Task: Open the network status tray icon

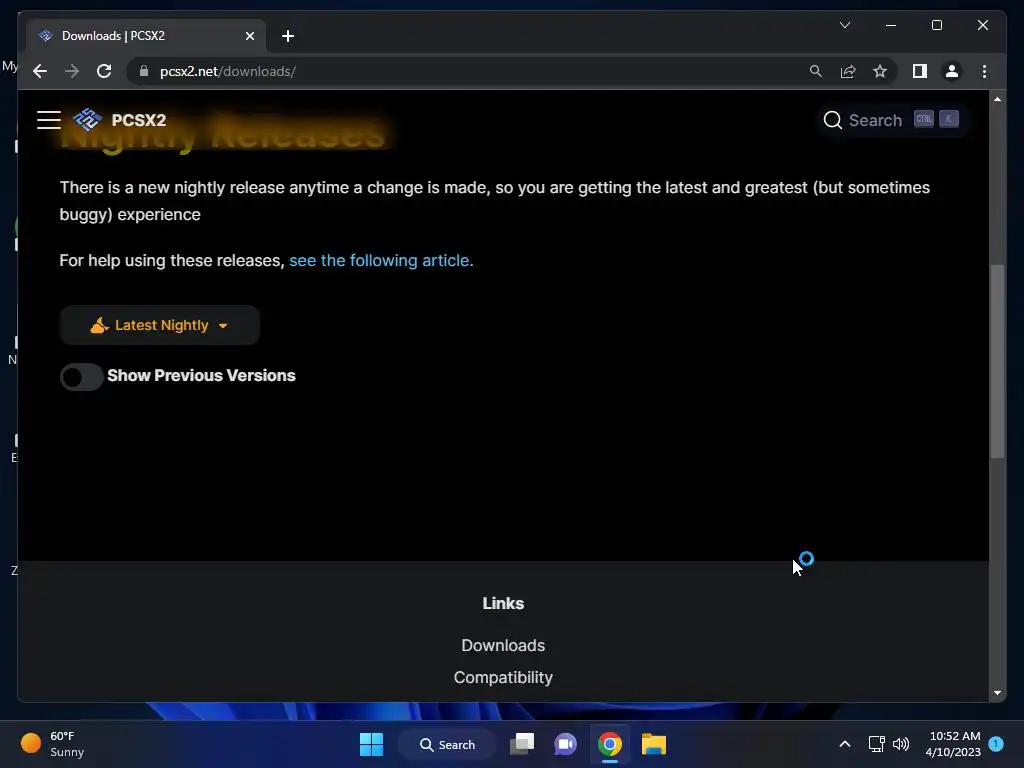Action: [x=876, y=744]
